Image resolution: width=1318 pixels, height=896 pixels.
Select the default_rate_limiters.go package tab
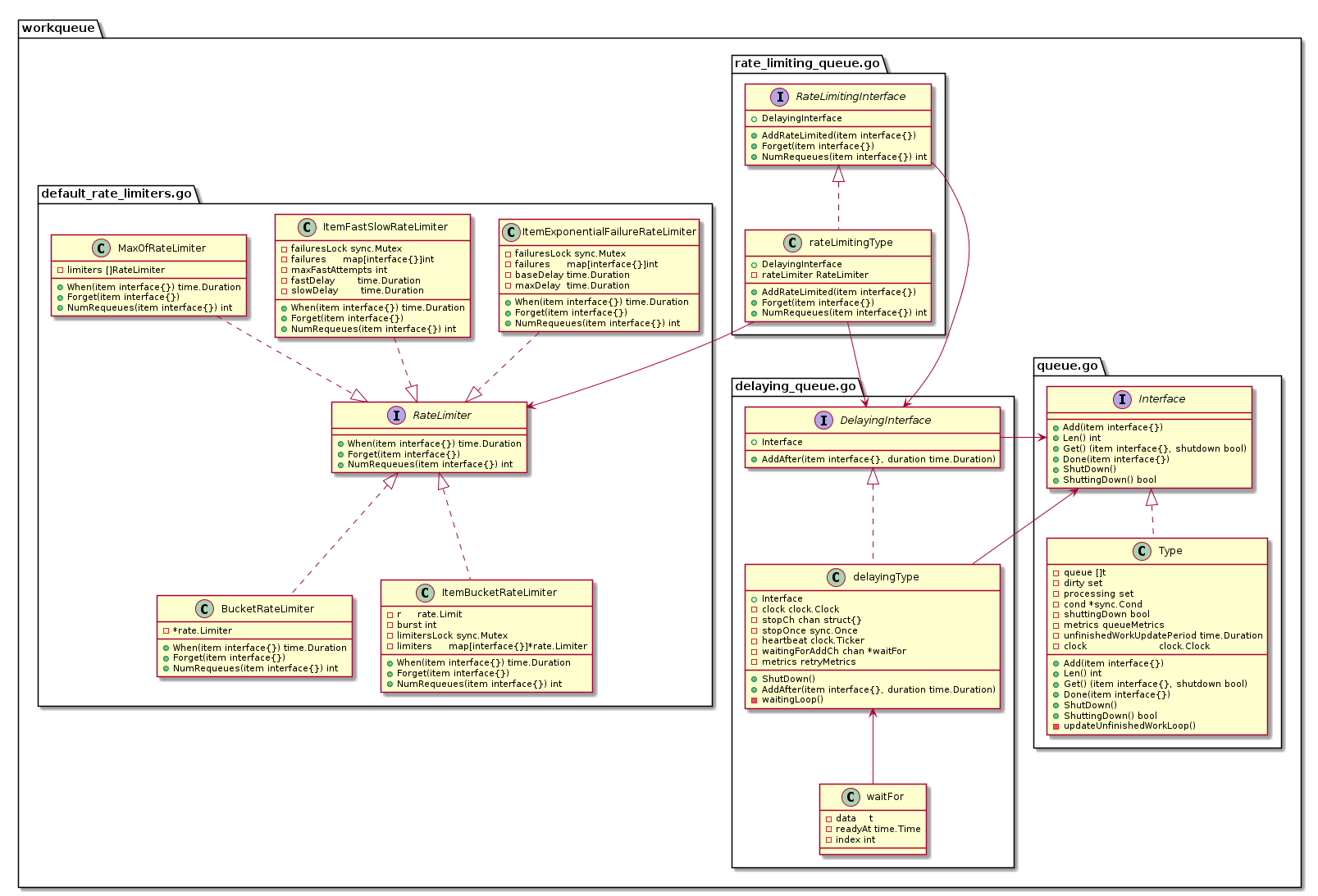click(116, 193)
